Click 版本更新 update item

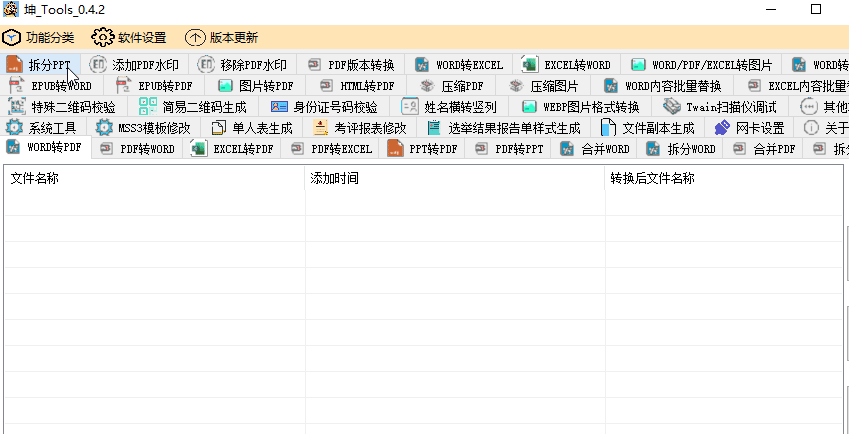tap(221, 38)
